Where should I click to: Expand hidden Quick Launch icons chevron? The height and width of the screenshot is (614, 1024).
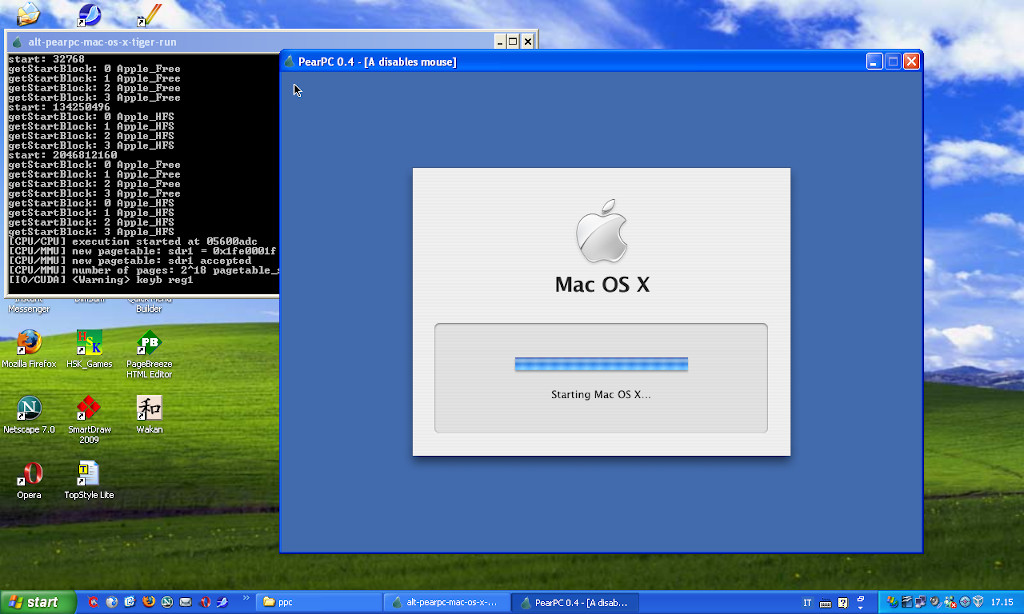pos(246,598)
